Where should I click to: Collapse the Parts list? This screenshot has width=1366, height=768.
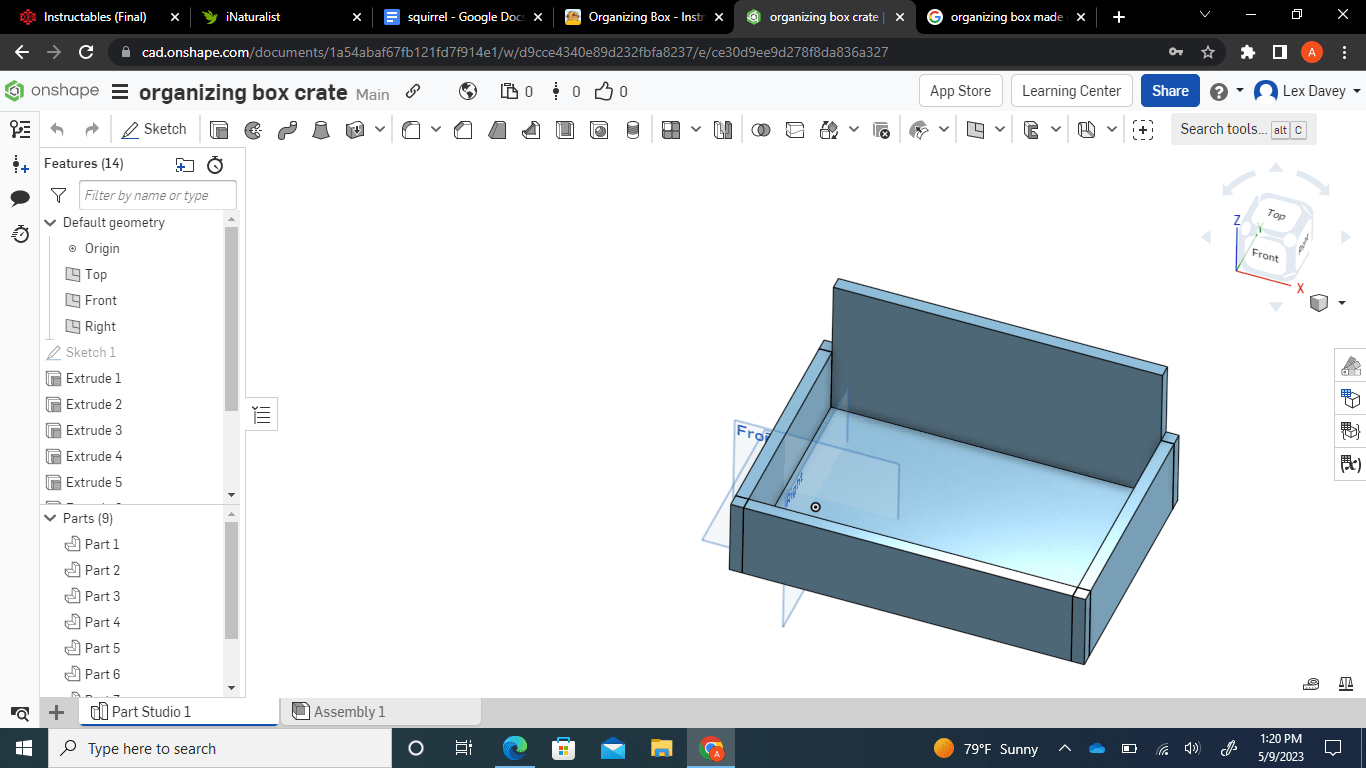[50, 518]
